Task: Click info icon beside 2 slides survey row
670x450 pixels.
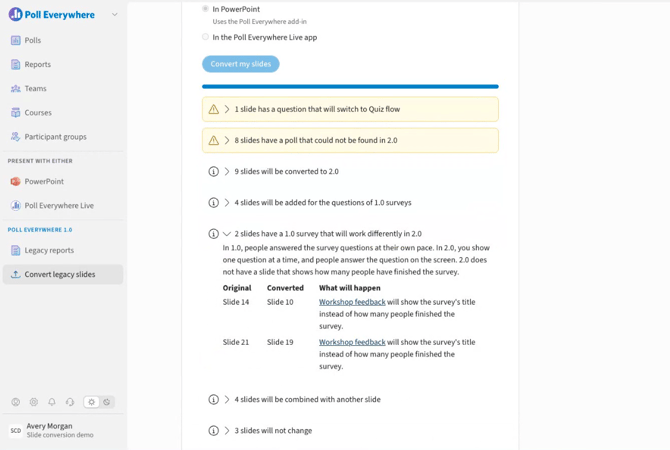Action: 214,234
